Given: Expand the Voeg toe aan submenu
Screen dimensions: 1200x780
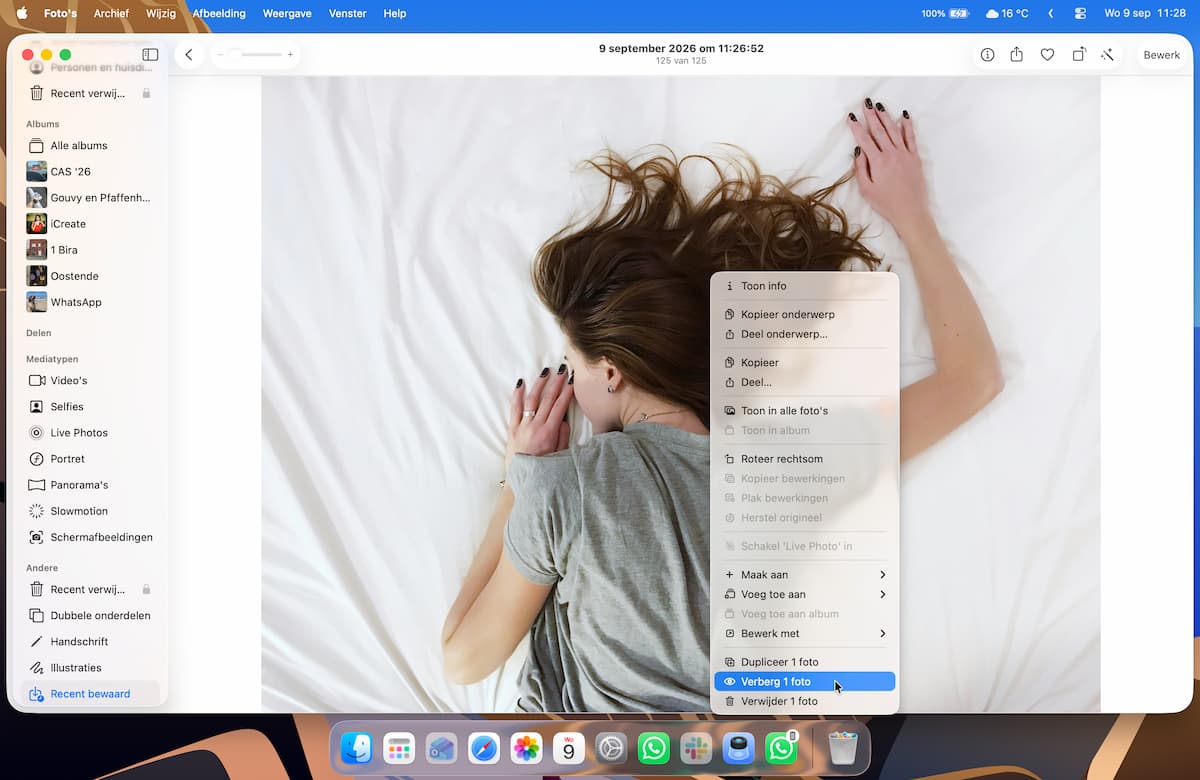Looking at the screenshot, I should 804,594.
